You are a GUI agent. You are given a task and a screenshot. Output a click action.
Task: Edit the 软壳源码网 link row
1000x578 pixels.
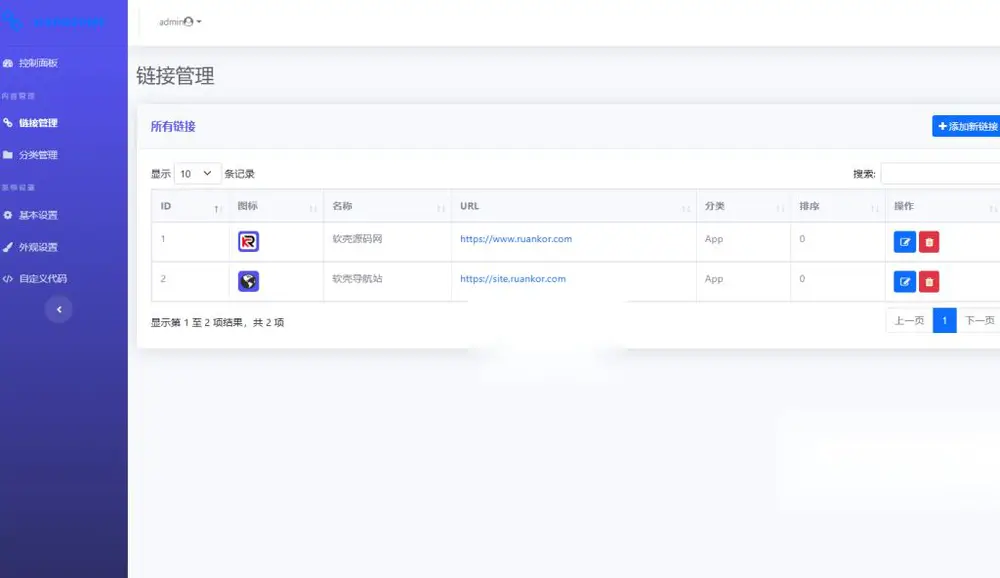click(904, 242)
